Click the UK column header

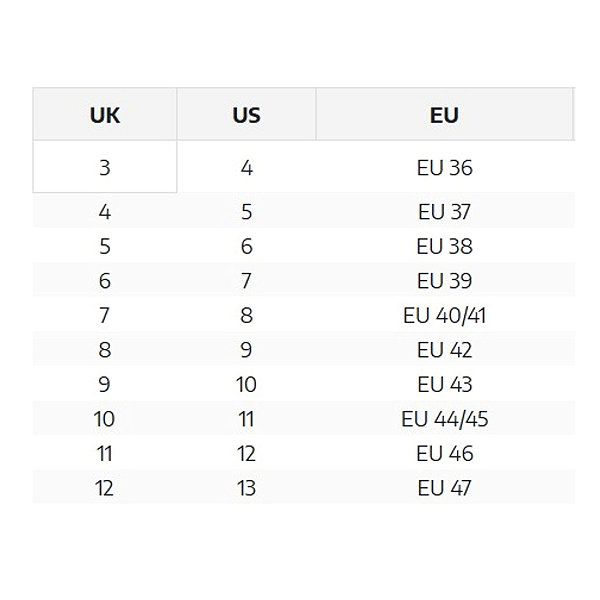tap(104, 114)
